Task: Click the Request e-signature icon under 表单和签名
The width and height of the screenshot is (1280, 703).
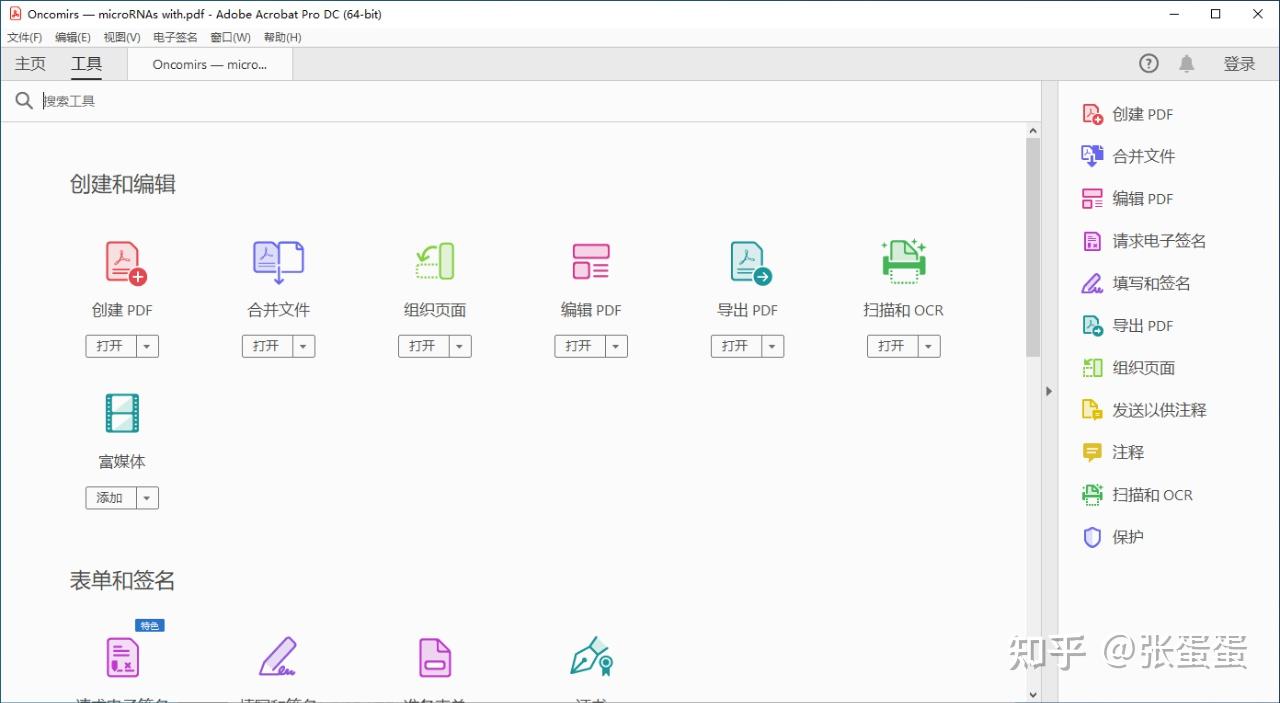Action: (123, 658)
